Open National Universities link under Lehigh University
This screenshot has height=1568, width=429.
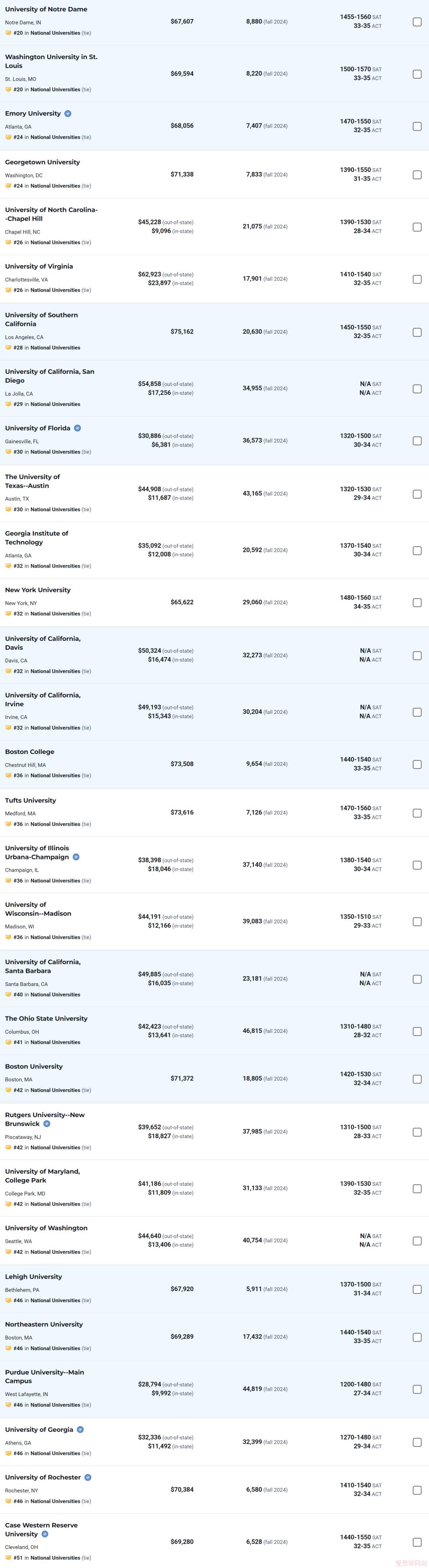55,1300
